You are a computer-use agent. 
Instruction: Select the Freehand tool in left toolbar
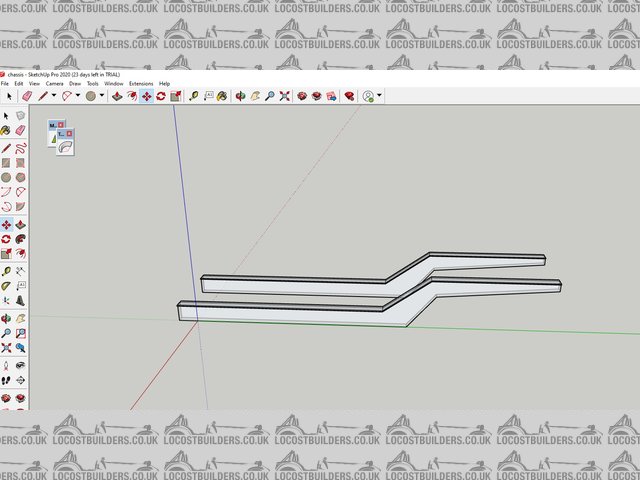point(20,147)
